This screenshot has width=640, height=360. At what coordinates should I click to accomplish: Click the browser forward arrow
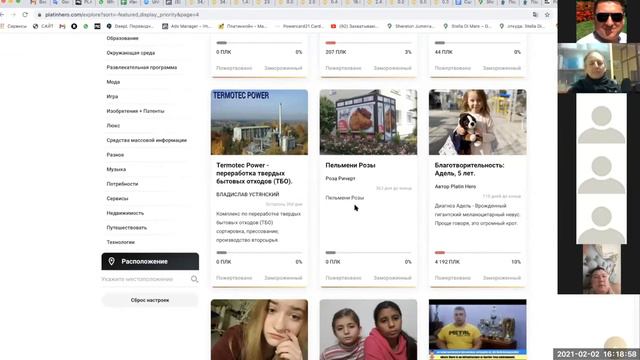tap(13, 14)
